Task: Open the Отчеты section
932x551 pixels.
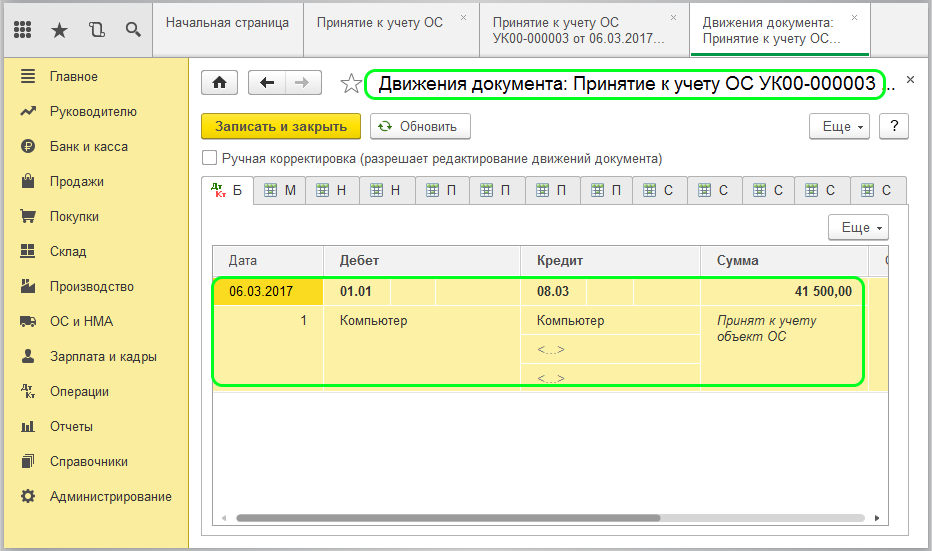Action: (71, 427)
